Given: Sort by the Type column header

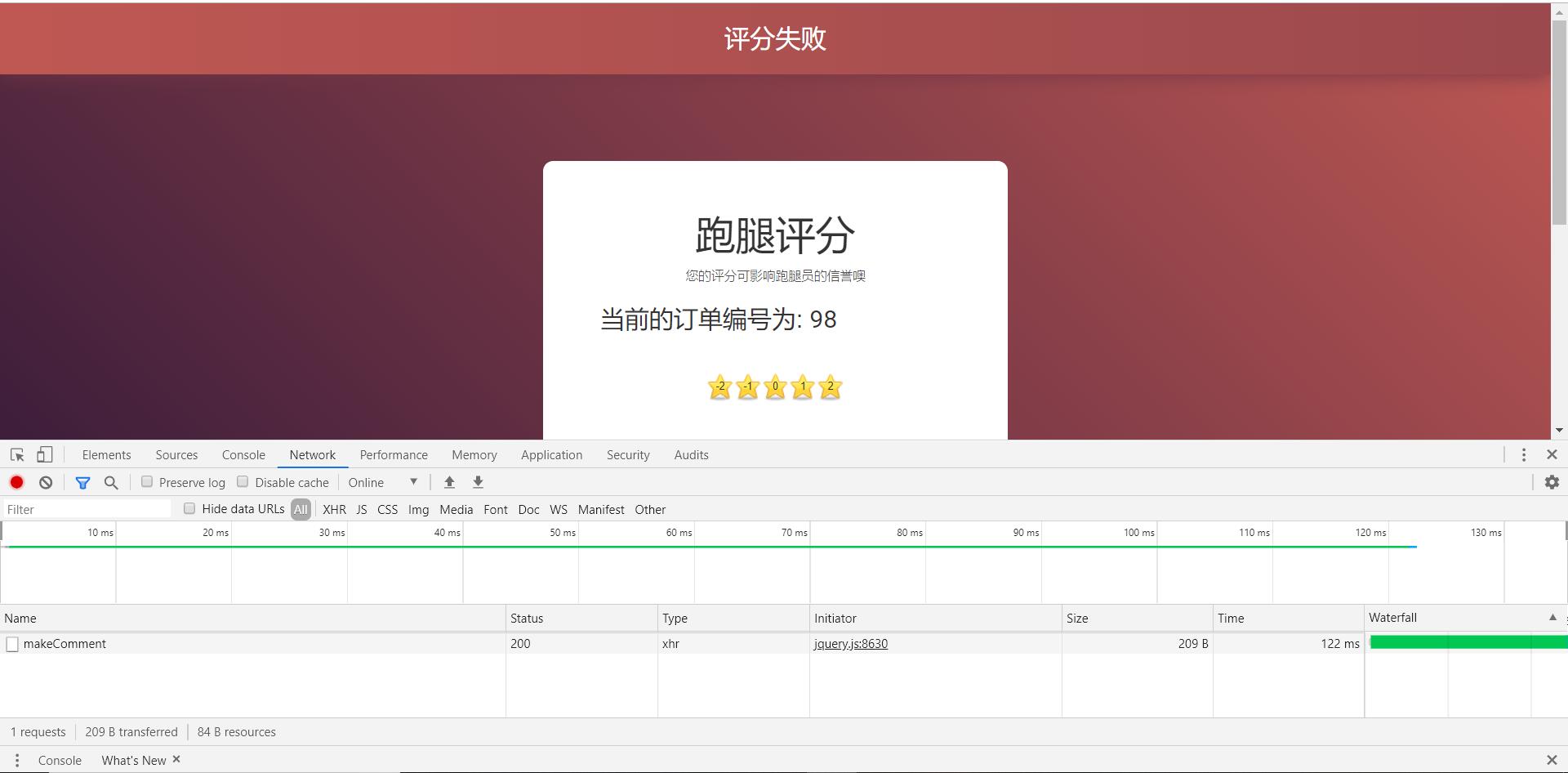Looking at the screenshot, I should (x=733, y=619).
